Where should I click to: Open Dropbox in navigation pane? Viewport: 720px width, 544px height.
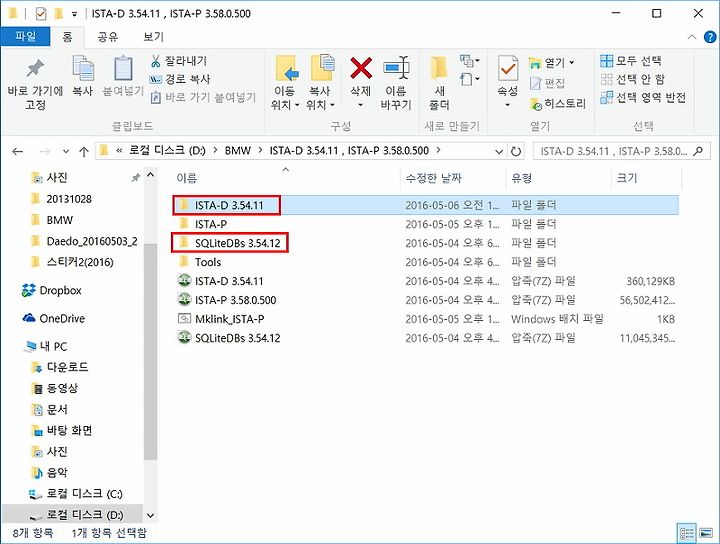51,290
